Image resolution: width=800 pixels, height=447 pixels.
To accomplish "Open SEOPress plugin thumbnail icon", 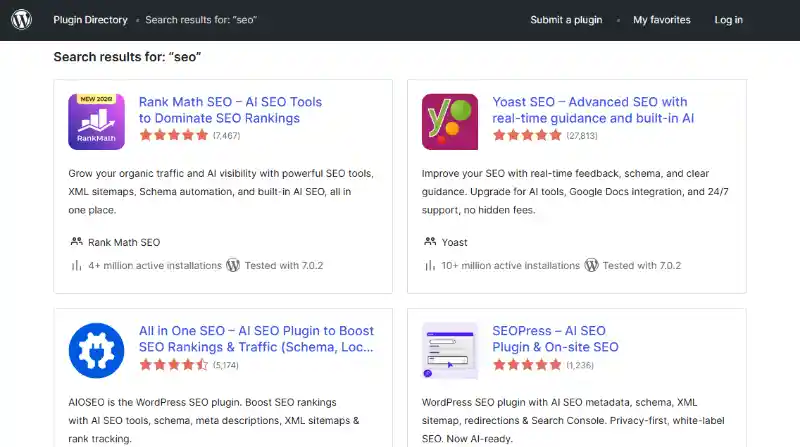I will 449,351.
